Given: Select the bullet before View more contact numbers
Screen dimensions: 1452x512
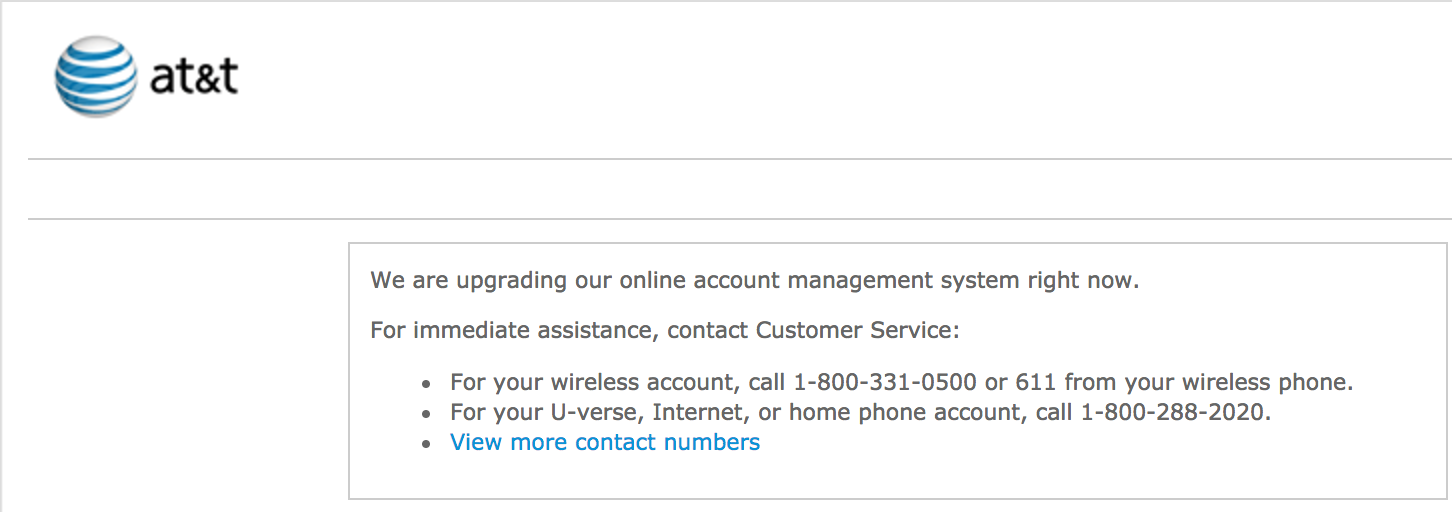Looking at the screenshot, I should tap(428, 444).
